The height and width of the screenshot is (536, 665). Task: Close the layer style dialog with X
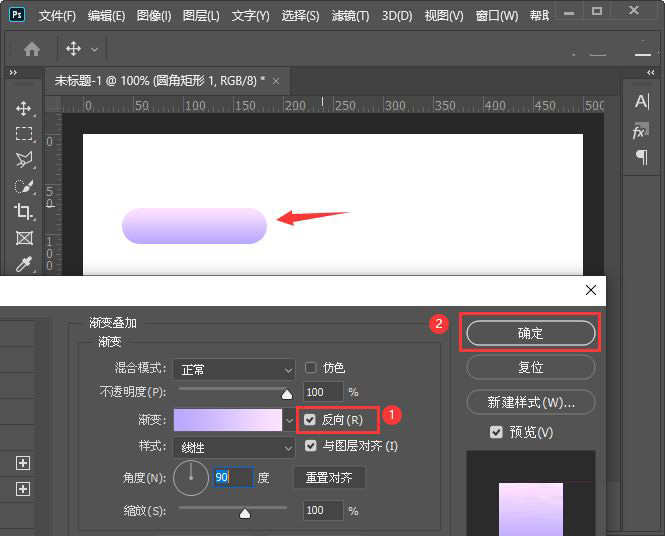[x=591, y=290]
